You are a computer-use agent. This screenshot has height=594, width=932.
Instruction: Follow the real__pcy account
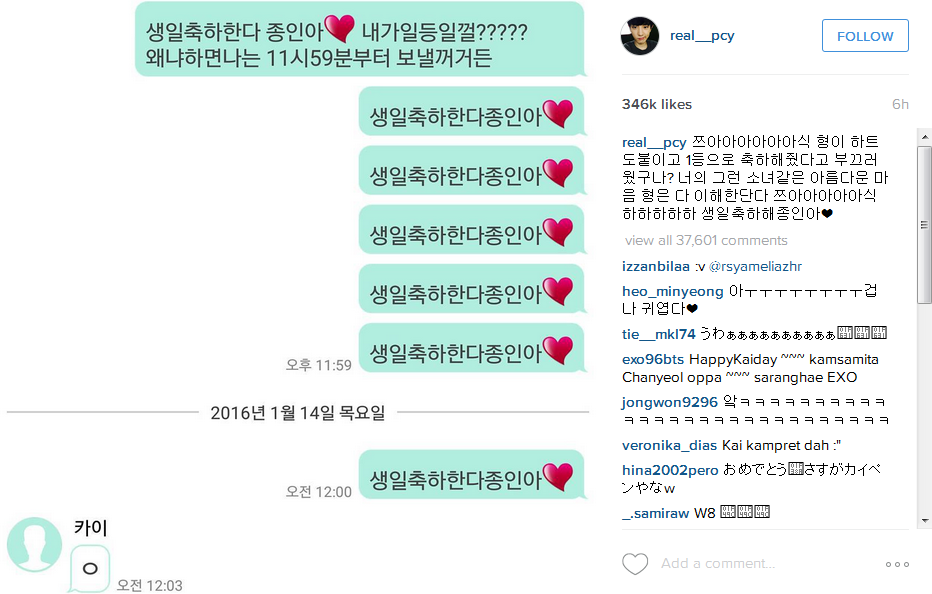click(x=865, y=36)
